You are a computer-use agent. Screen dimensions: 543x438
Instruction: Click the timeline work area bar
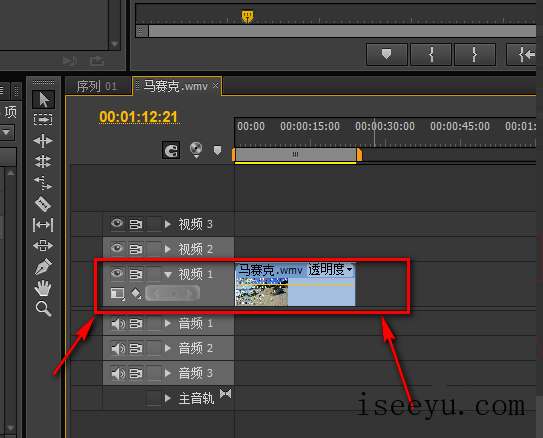(296, 154)
